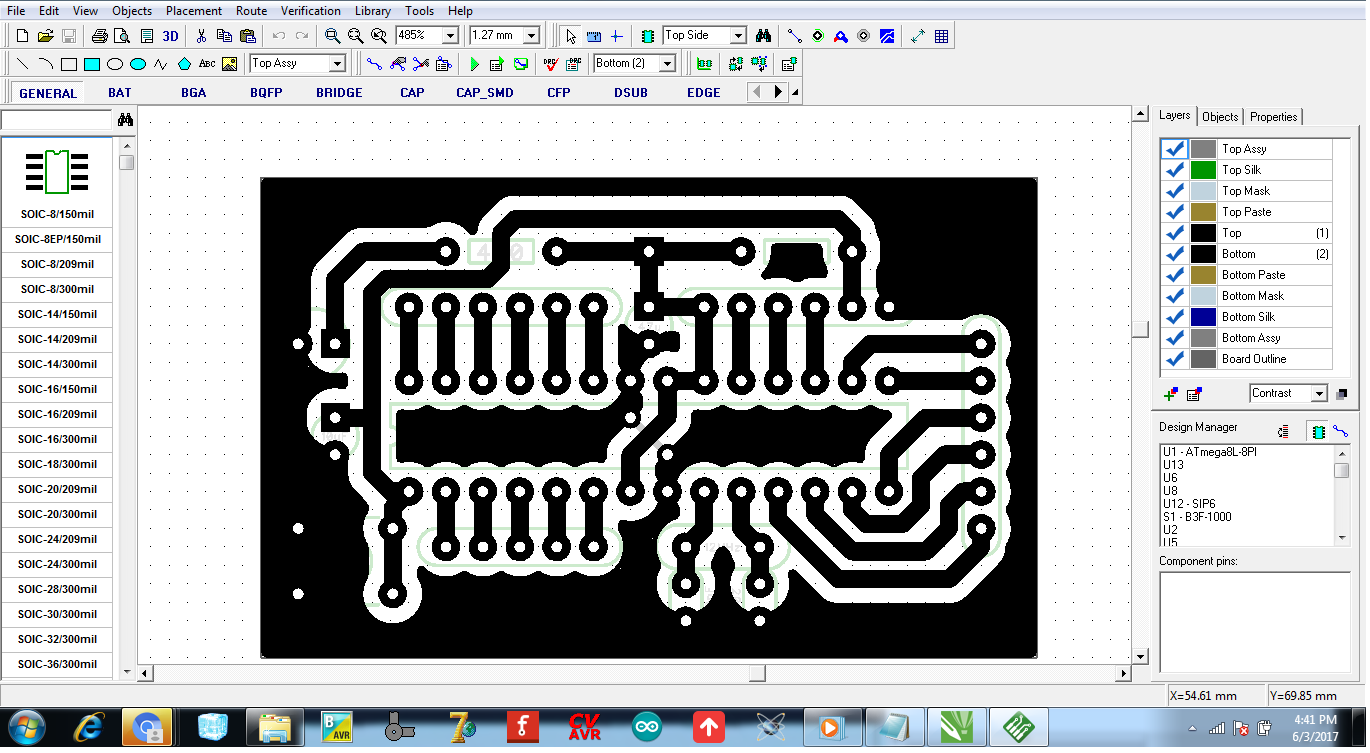Screen dimensions: 1370x753
Task: Toggle the Board Outline layer checkmark
Action: pyautogui.click(x=1175, y=358)
